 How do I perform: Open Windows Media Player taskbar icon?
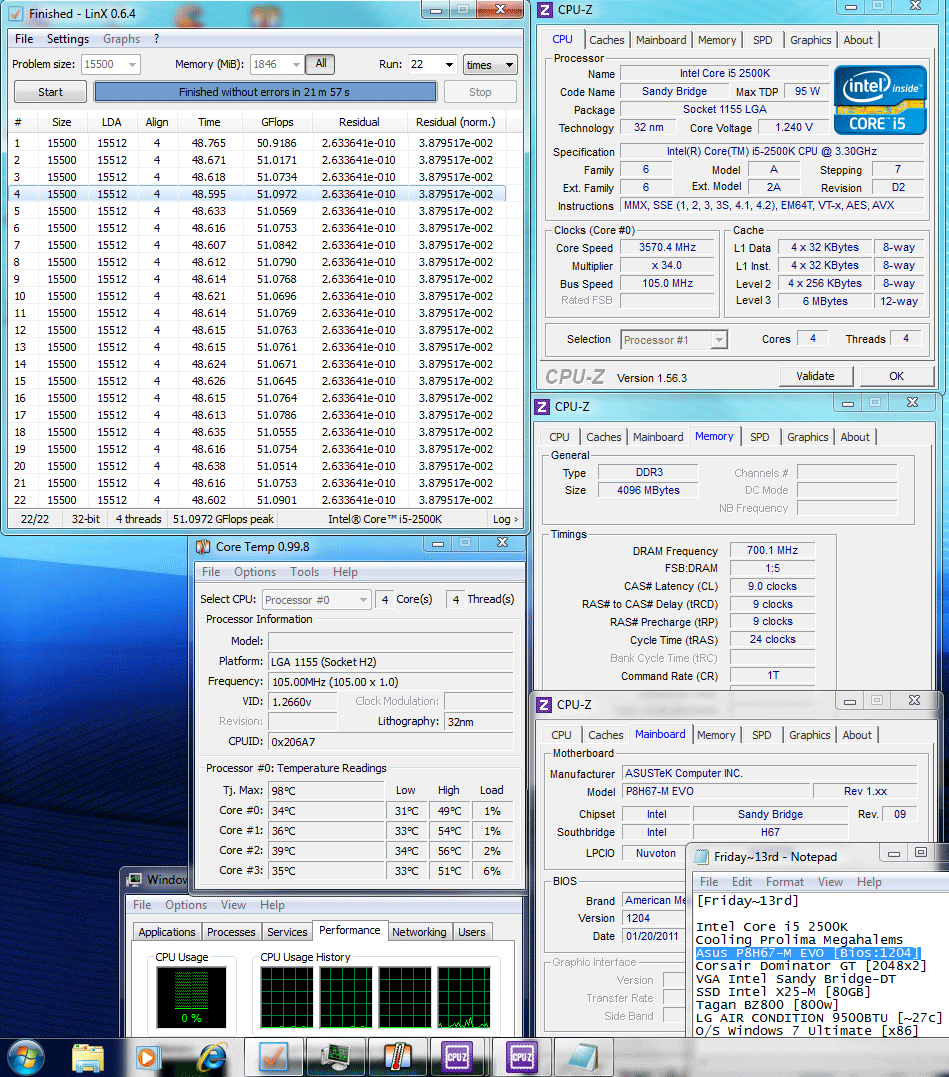pos(149,1056)
